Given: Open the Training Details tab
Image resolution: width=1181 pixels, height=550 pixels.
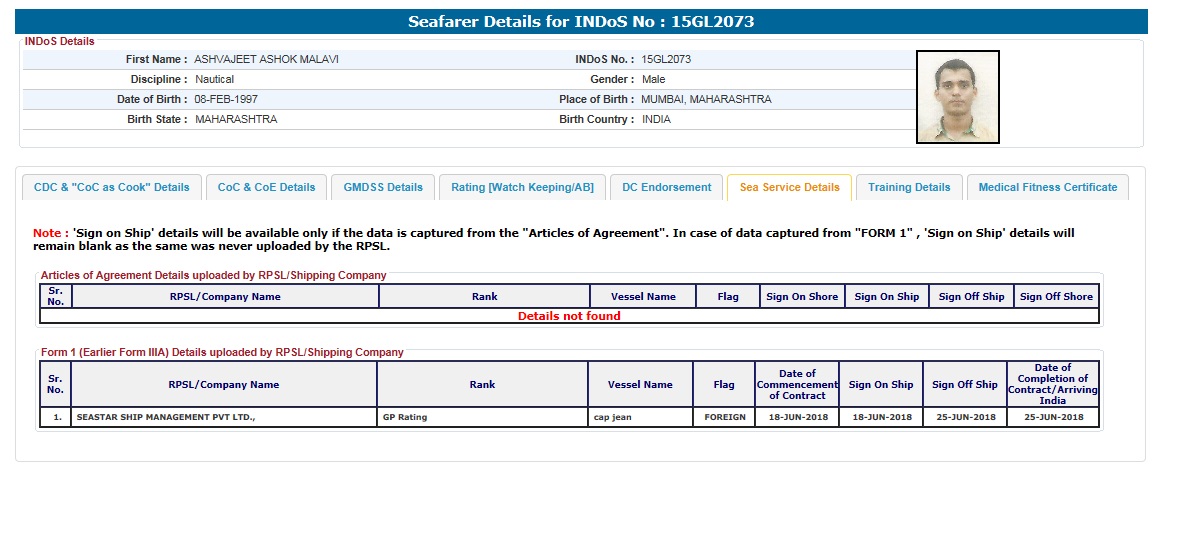Looking at the screenshot, I should tap(909, 188).
